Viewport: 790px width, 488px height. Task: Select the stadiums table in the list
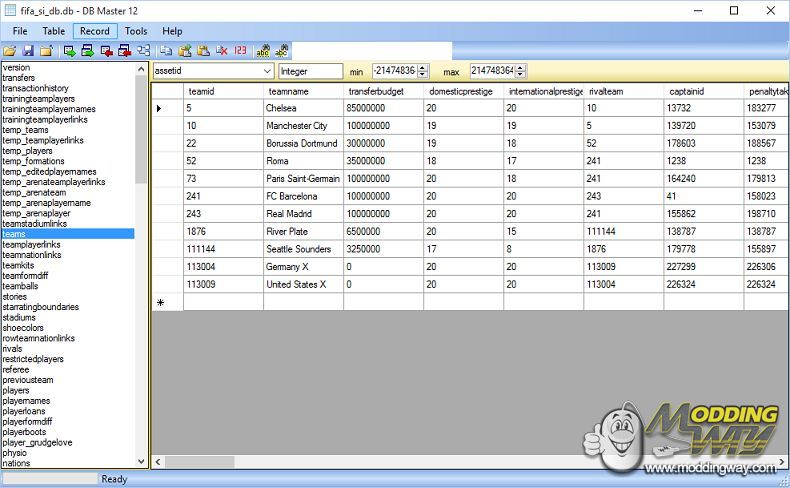[19, 318]
